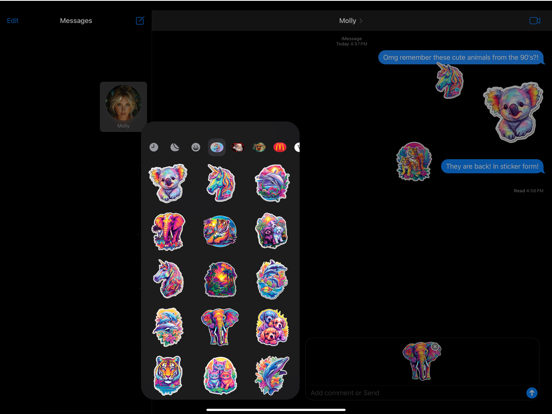
Task: Pick the tiger face sticker in last row
Action: point(168,375)
